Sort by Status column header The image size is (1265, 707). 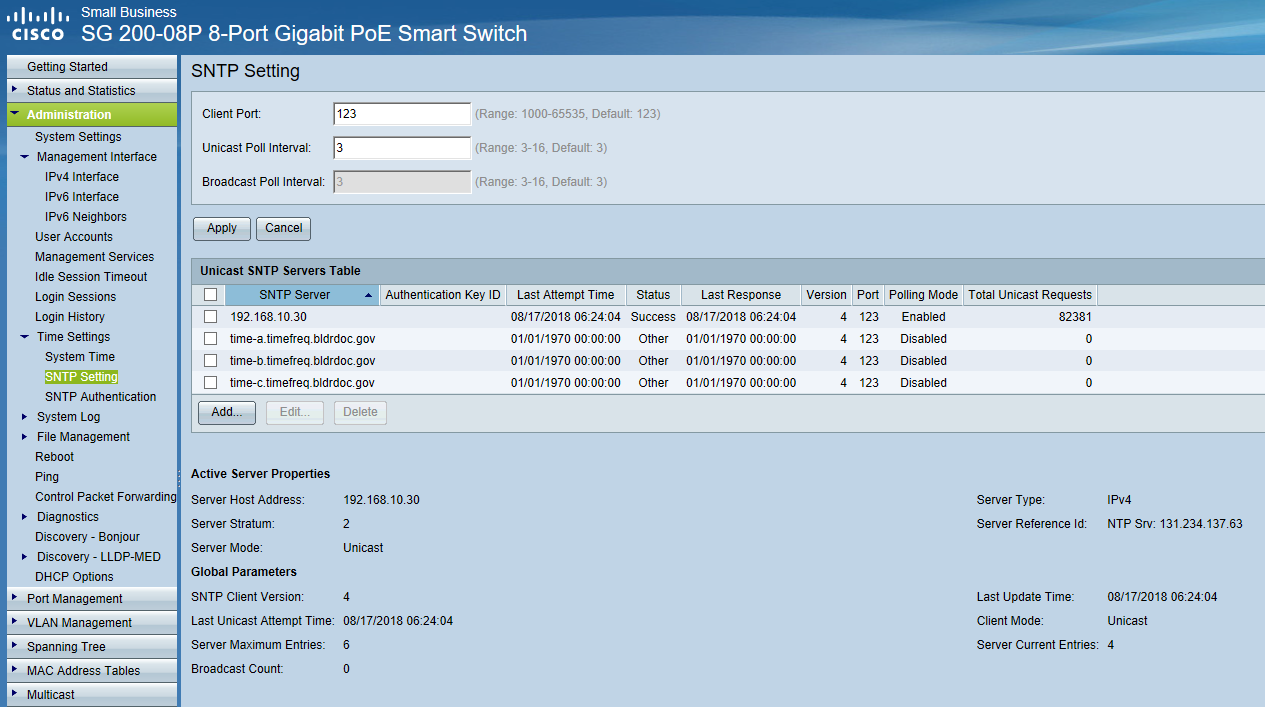click(x=653, y=295)
